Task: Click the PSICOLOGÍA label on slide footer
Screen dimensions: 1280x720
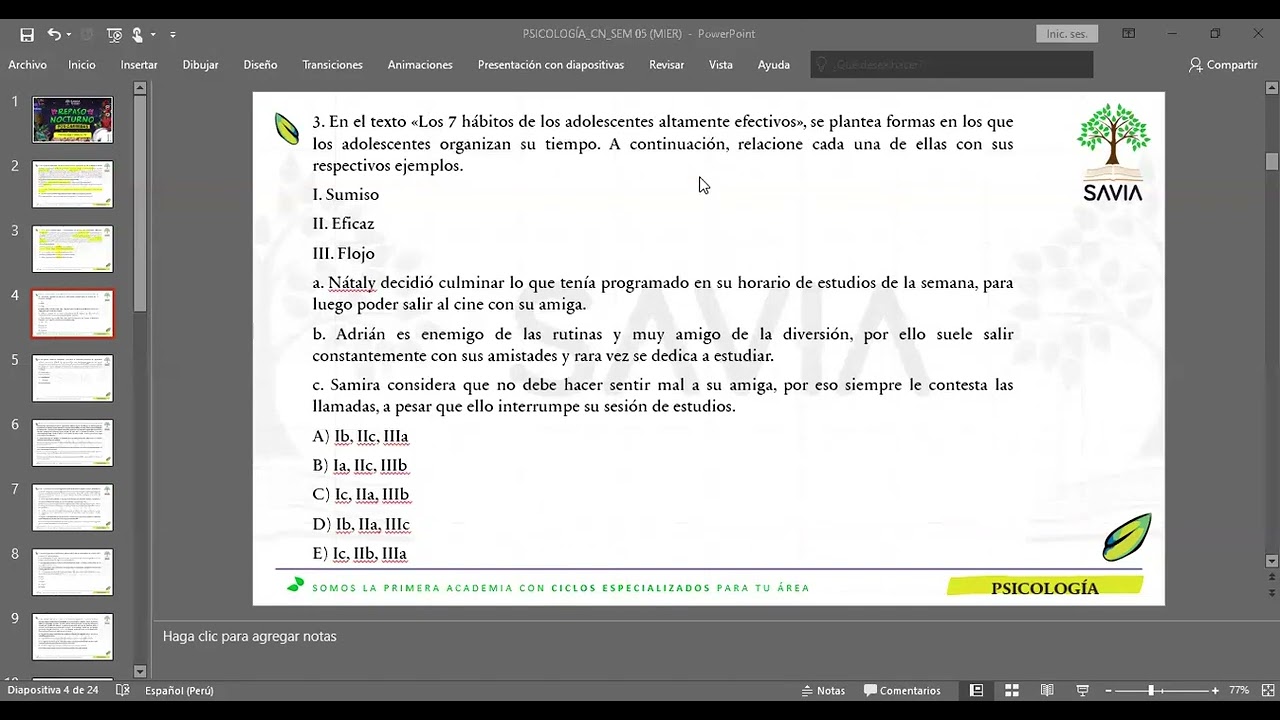Action: coord(1045,588)
